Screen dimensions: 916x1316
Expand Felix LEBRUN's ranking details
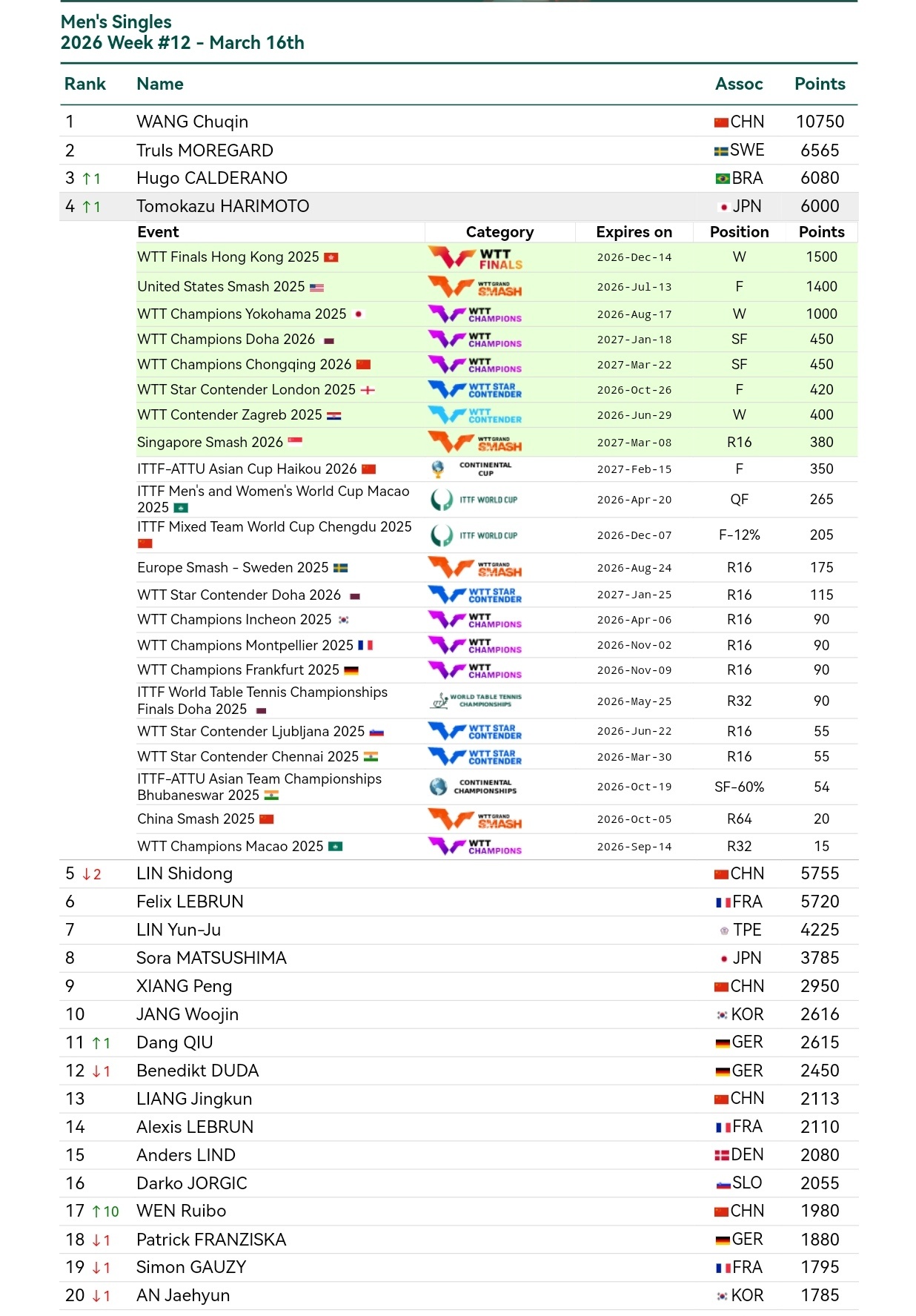click(x=459, y=902)
